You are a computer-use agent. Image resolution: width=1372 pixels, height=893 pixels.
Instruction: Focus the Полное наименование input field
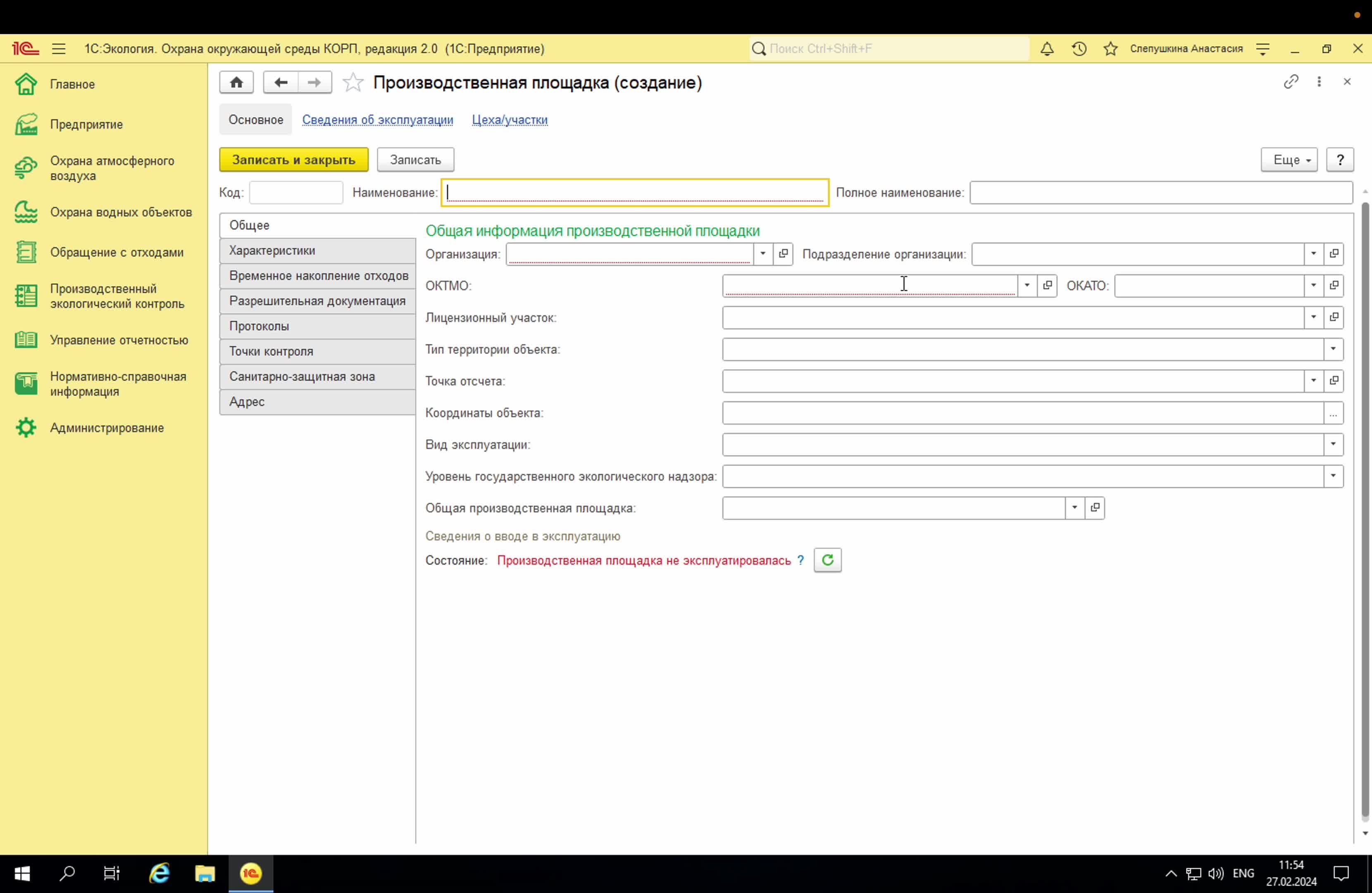(1161, 193)
